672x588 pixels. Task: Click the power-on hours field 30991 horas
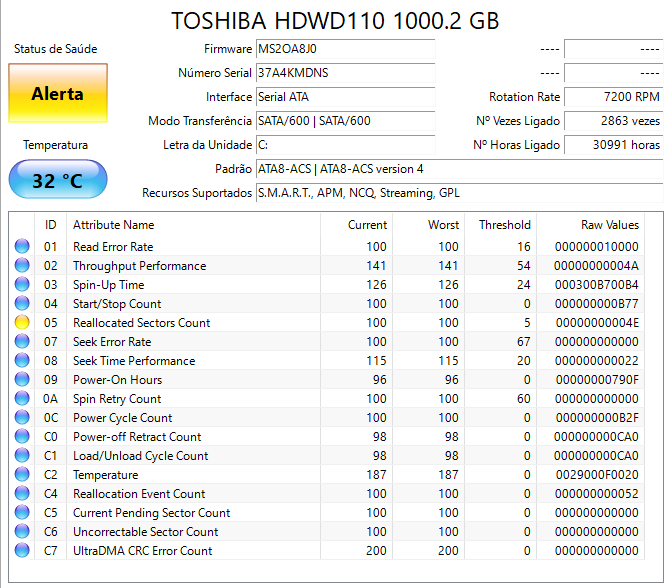coord(614,145)
